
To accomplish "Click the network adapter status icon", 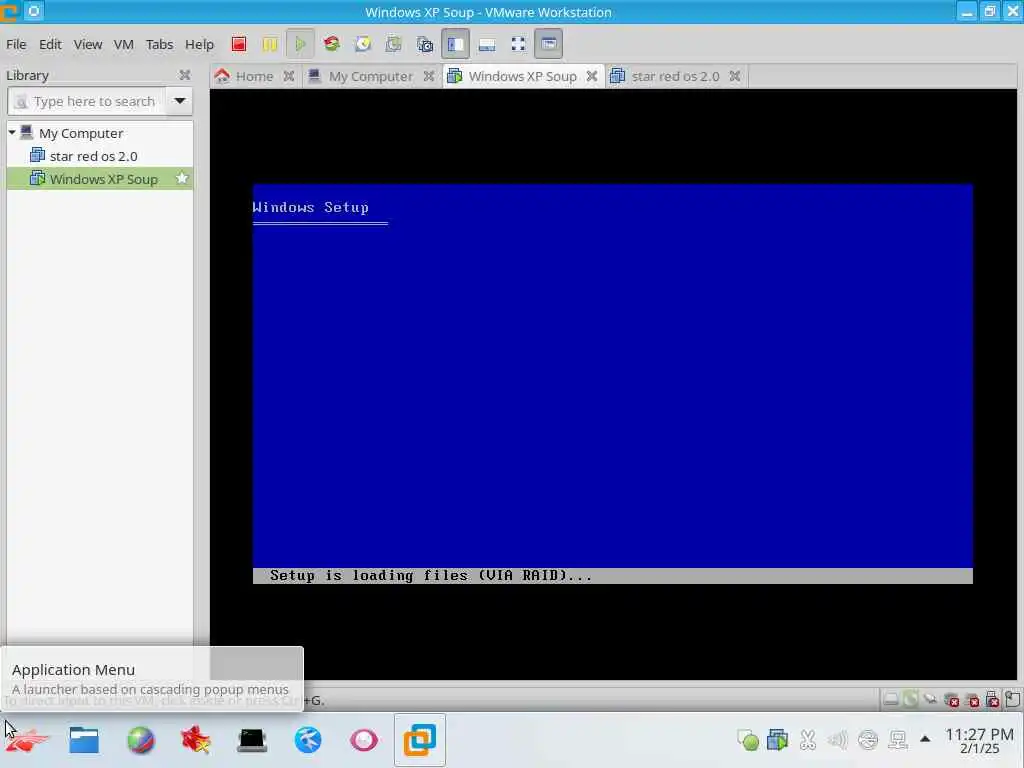I will [931, 700].
